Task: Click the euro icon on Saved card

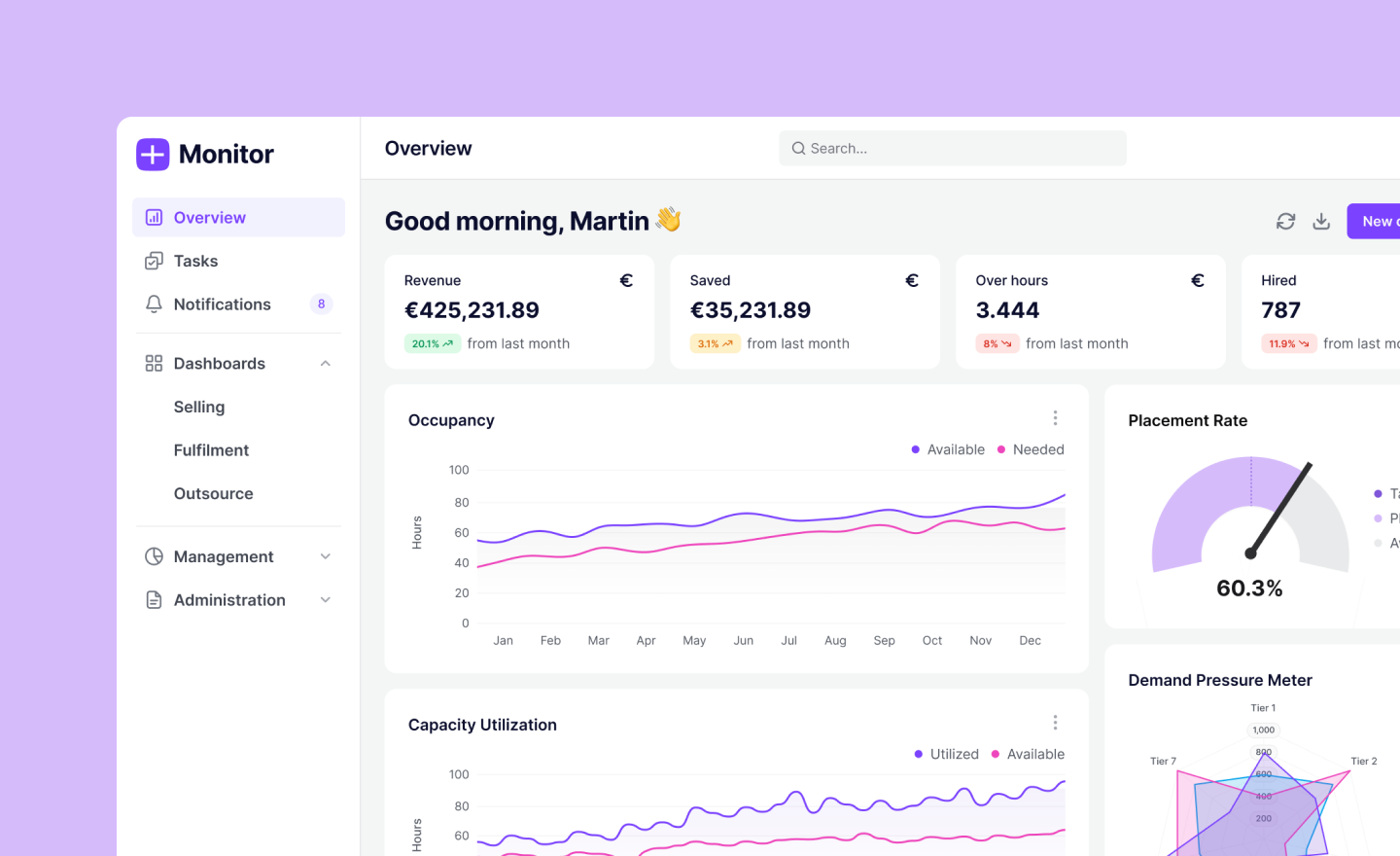Action: click(912, 280)
